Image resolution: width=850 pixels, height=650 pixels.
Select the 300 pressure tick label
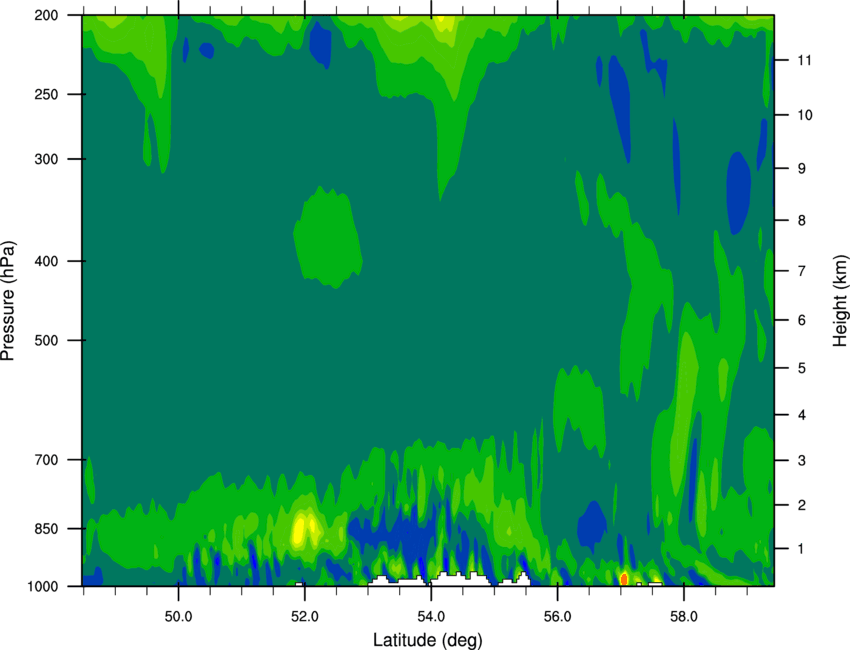pyautogui.click(x=47, y=159)
